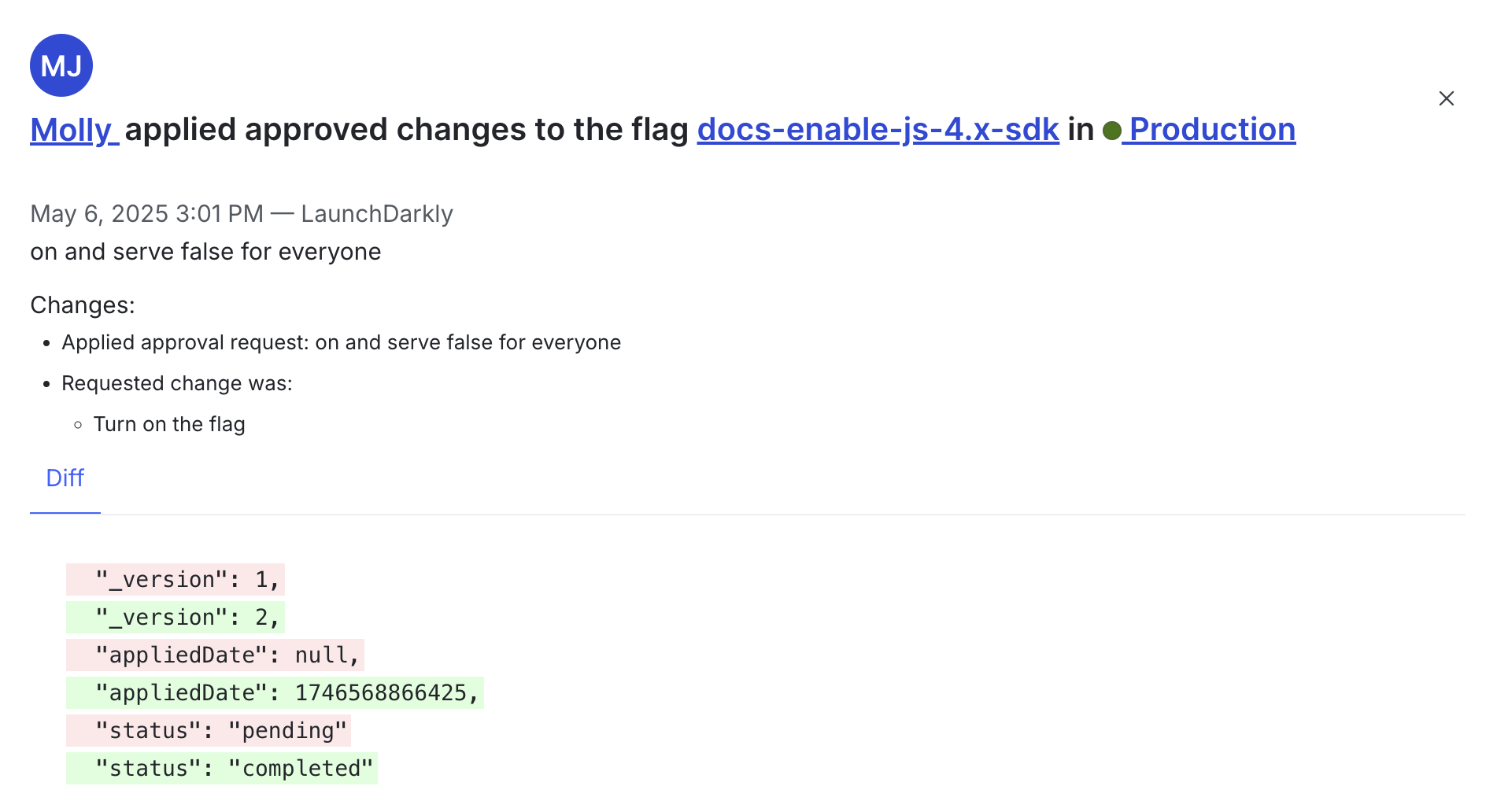Click the on and serve false description text
This screenshot has height=812, width=1497.
pyautogui.click(x=205, y=252)
